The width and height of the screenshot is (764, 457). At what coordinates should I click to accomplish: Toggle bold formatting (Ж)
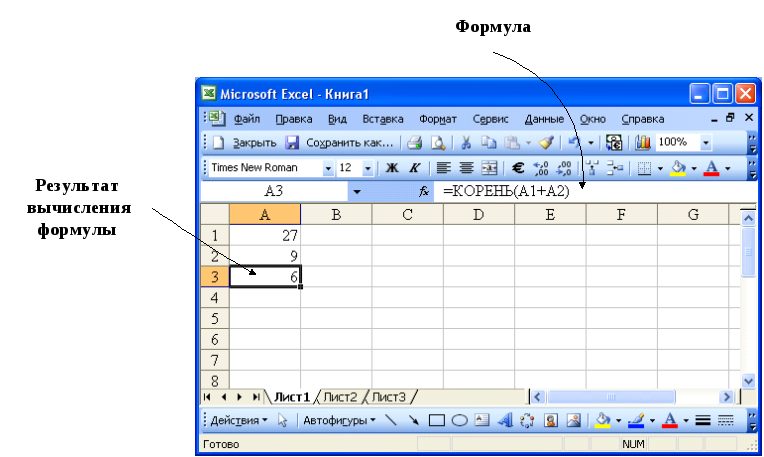[x=392, y=168]
